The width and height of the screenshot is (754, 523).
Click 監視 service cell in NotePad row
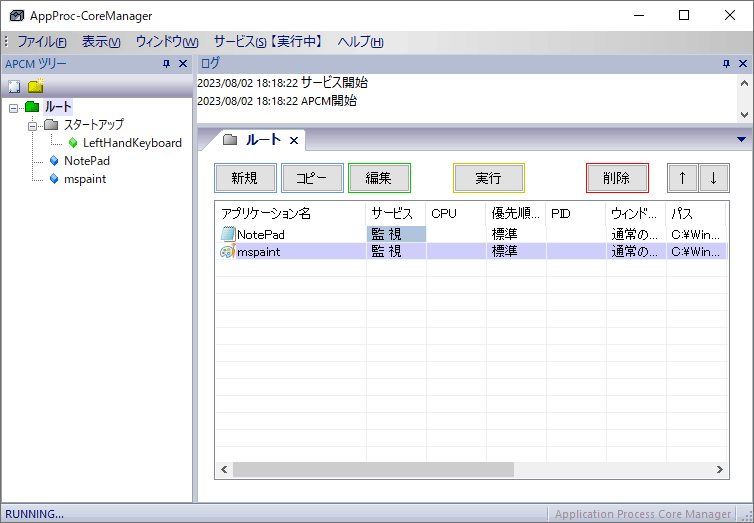click(x=396, y=234)
